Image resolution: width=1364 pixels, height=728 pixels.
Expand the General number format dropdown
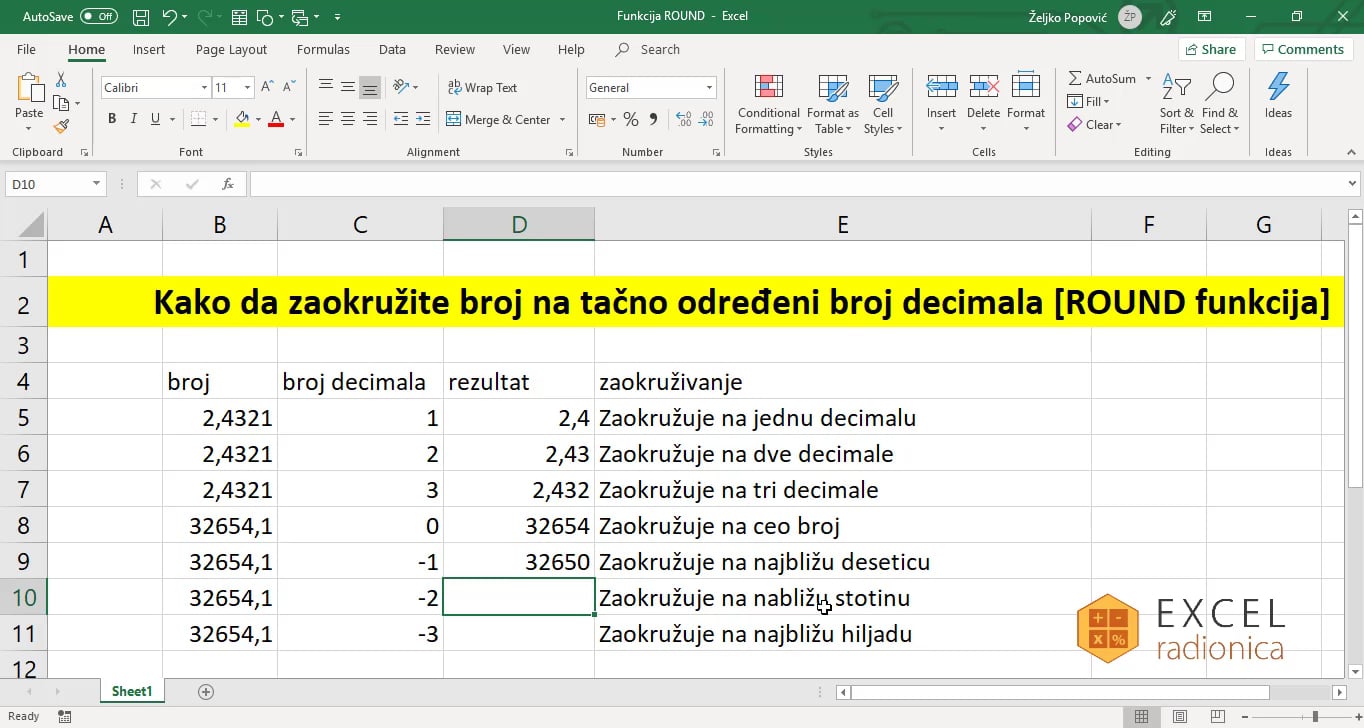(x=710, y=88)
